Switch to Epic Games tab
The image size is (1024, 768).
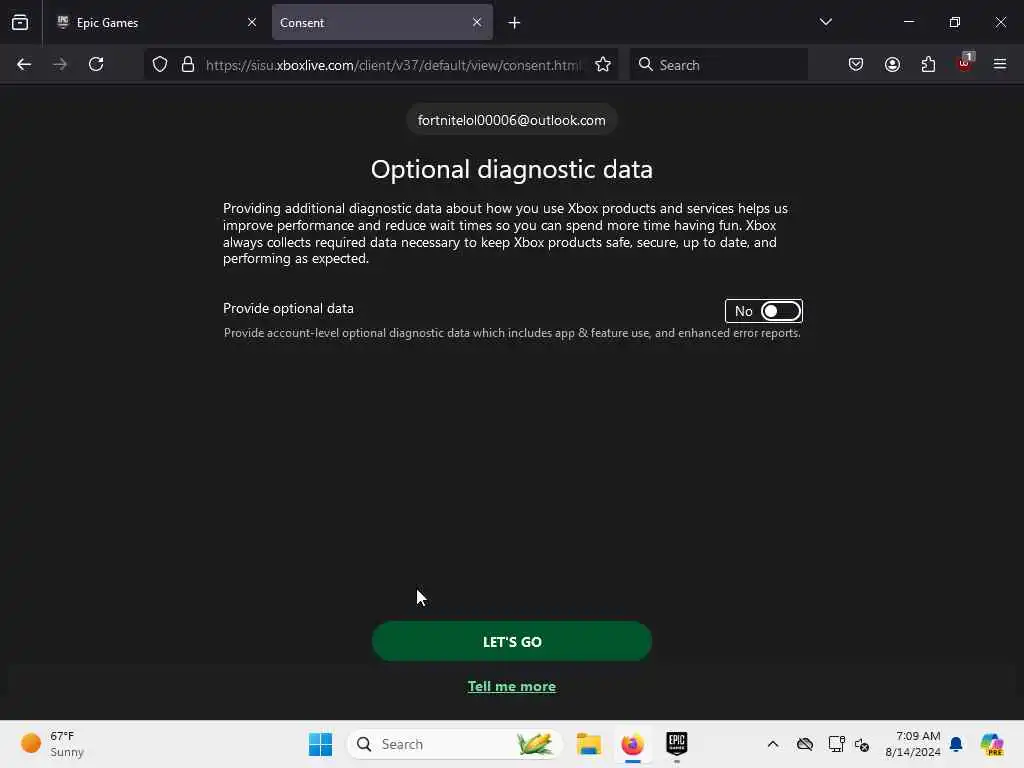tap(156, 22)
